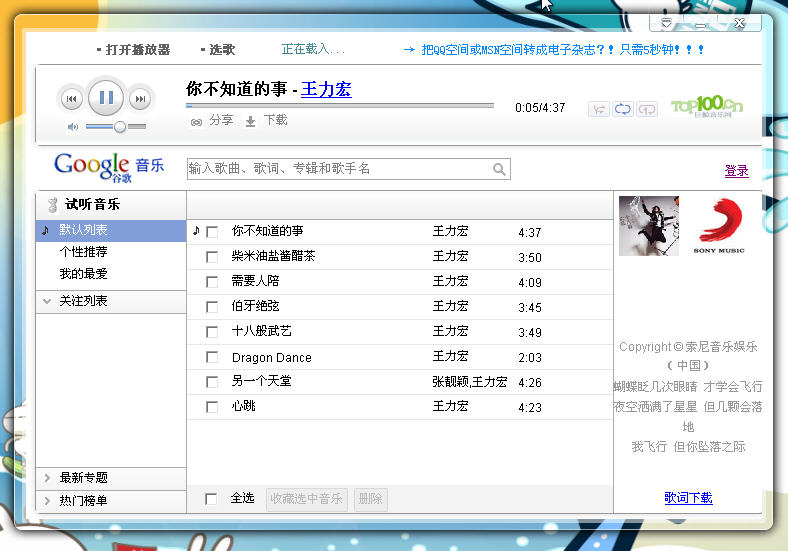788x551 pixels.
Task: Skip to the next track
Action: point(140,99)
